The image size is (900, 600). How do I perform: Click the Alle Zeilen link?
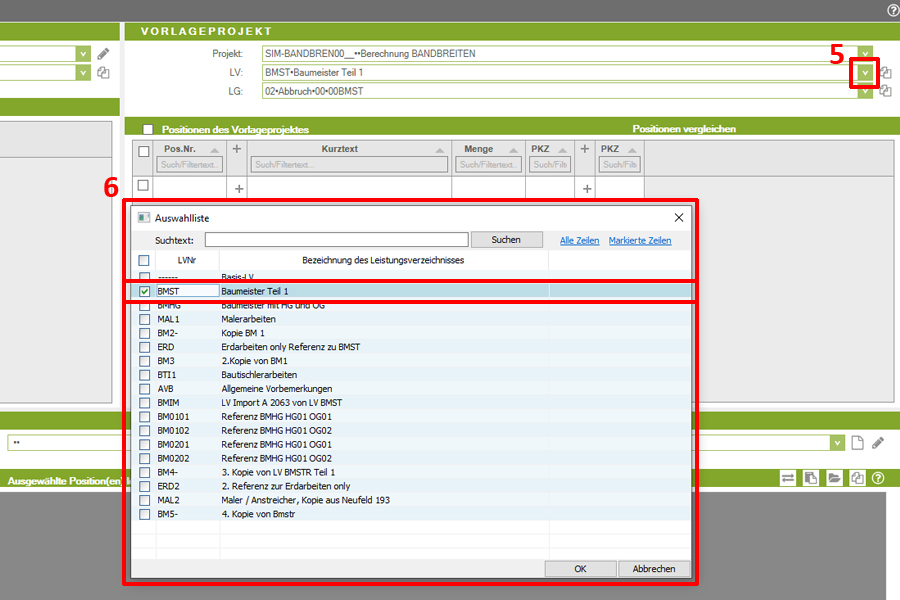click(580, 241)
